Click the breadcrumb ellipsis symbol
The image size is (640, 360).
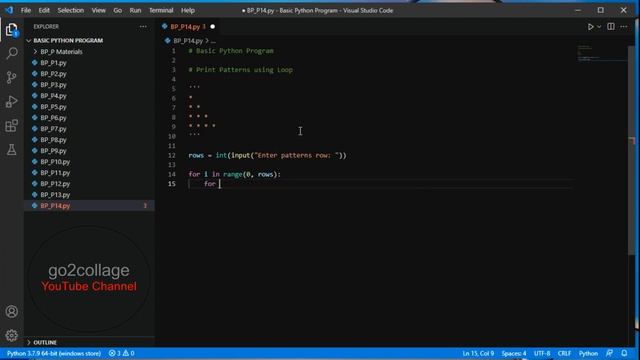coord(213,41)
